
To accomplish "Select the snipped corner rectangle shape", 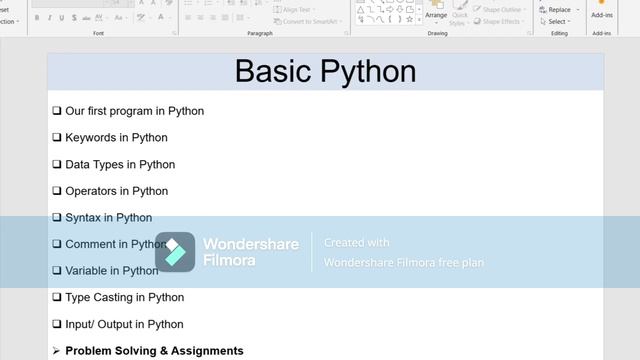I will (410, 9).
